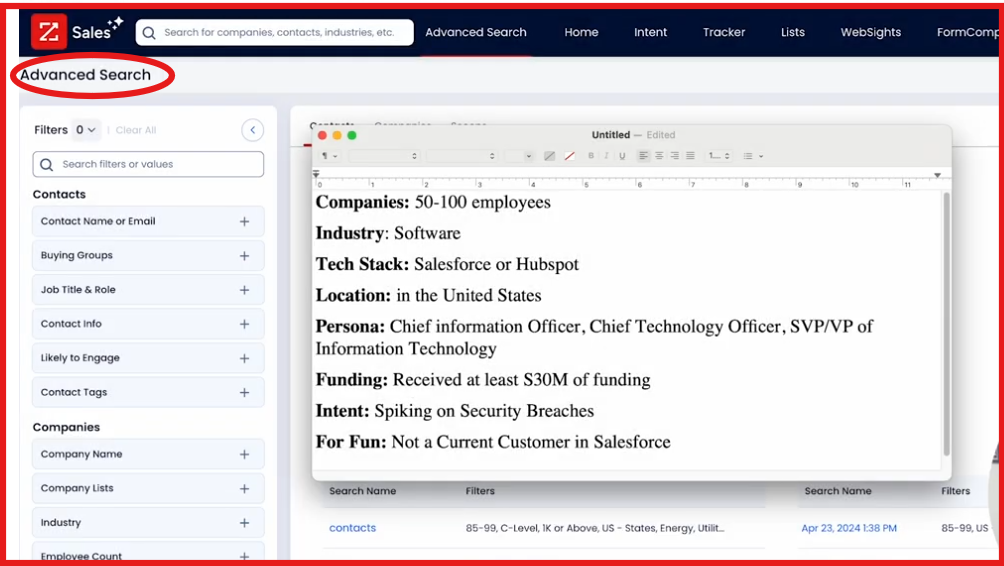Clear All filters

click(x=136, y=130)
